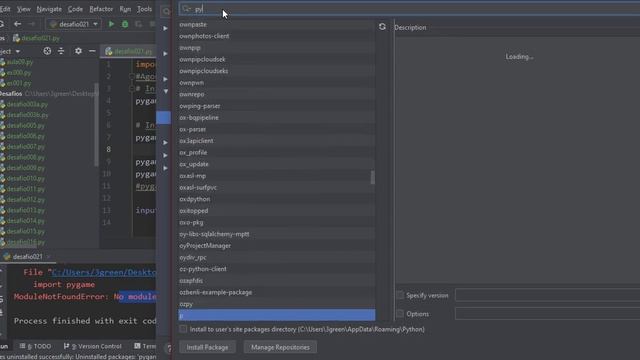Click the Install Package button
The image size is (640, 360).
207,347
